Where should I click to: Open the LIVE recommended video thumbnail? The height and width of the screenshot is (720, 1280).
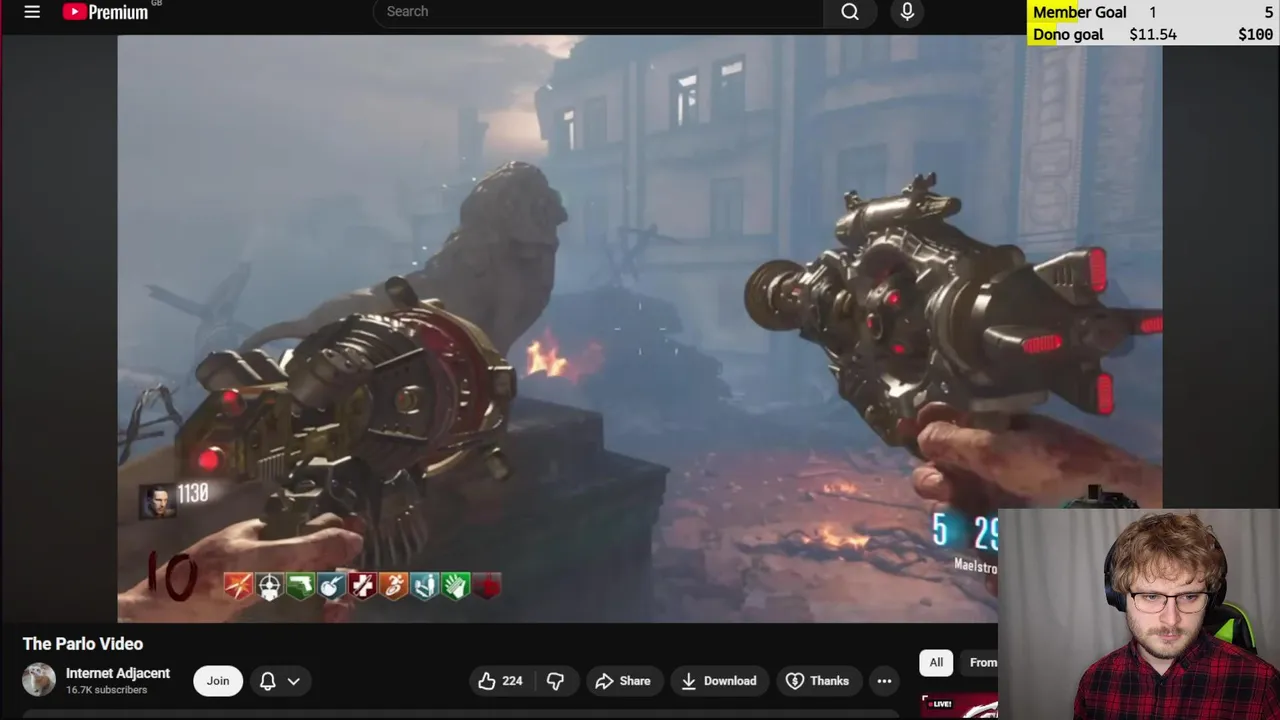click(x=959, y=706)
